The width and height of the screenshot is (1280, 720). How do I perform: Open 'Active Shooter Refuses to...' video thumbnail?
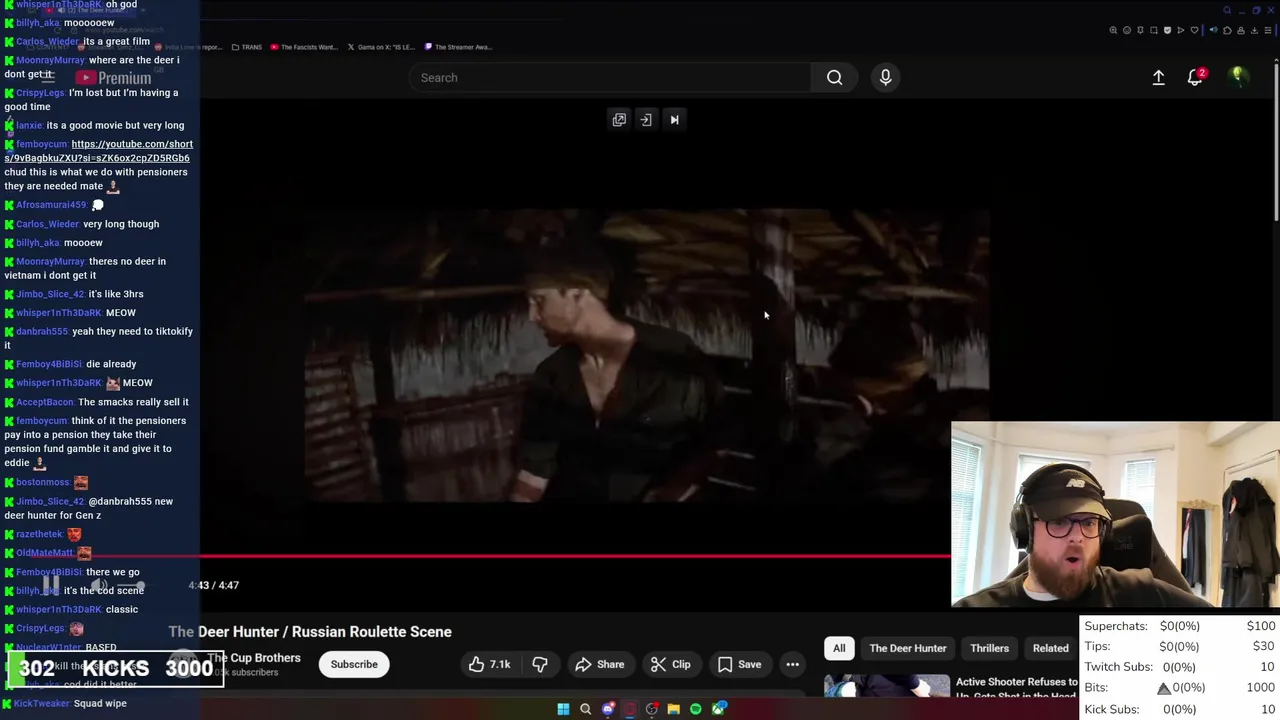pos(887,686)
